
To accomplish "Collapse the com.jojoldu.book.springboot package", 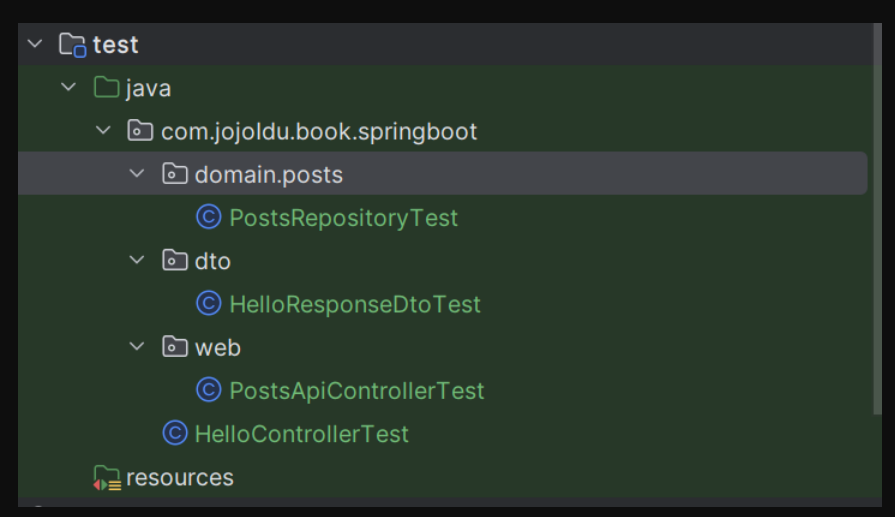I will [103, 131].
